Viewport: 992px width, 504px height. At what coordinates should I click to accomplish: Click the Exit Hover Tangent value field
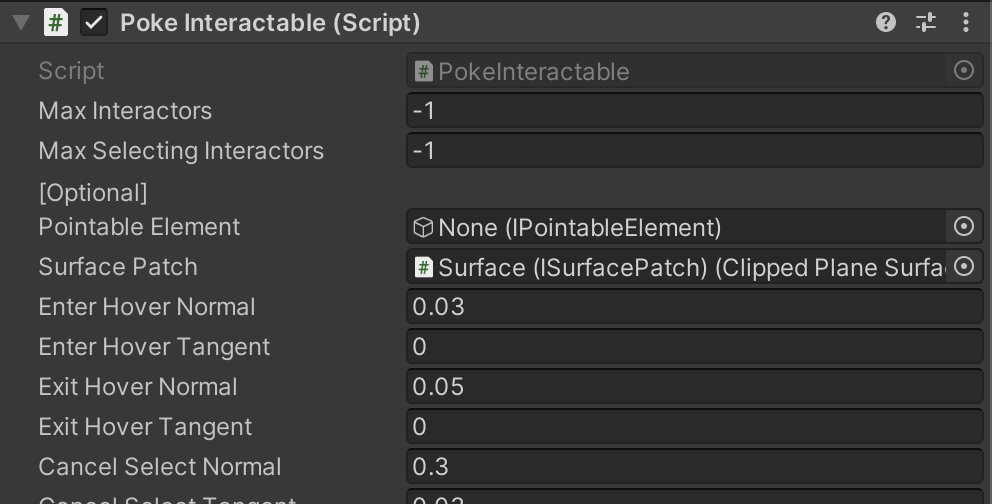(694, 427)
